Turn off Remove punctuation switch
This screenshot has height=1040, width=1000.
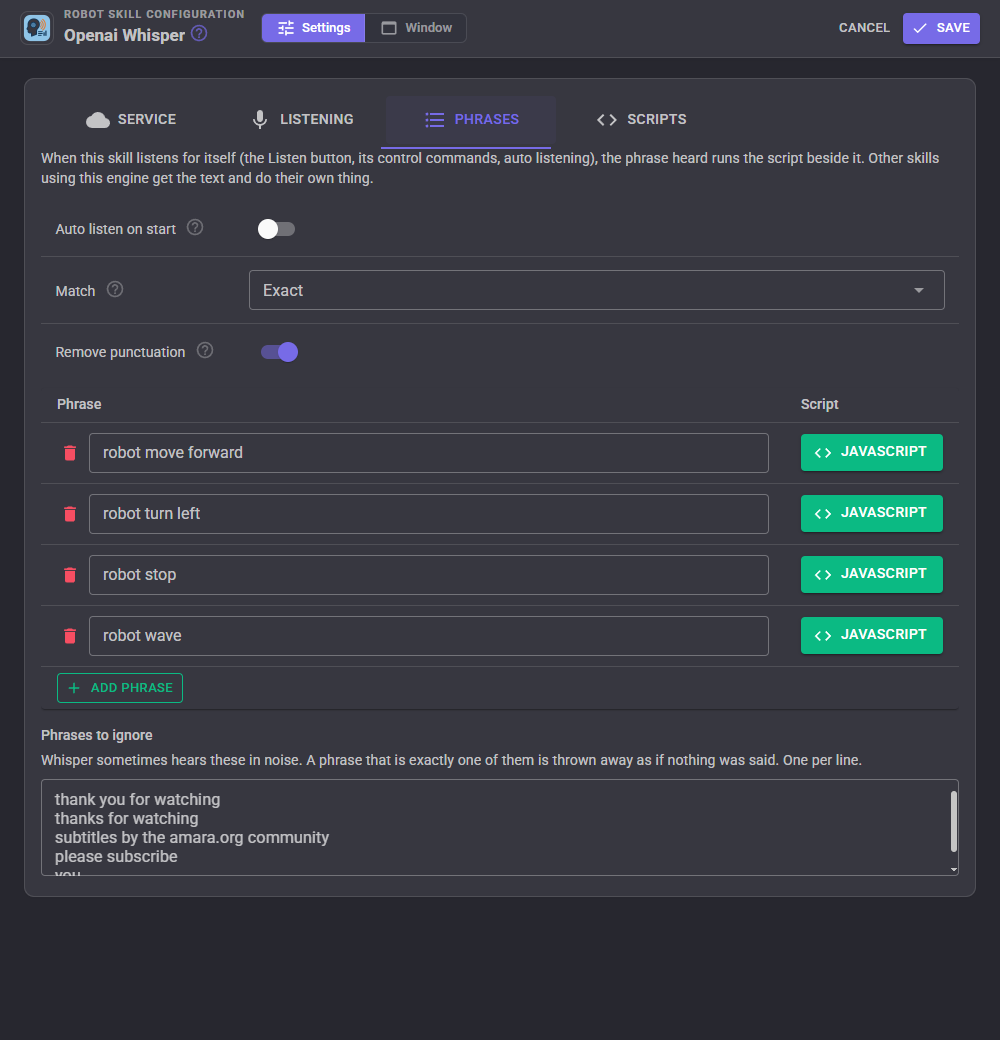pos(279,352)
